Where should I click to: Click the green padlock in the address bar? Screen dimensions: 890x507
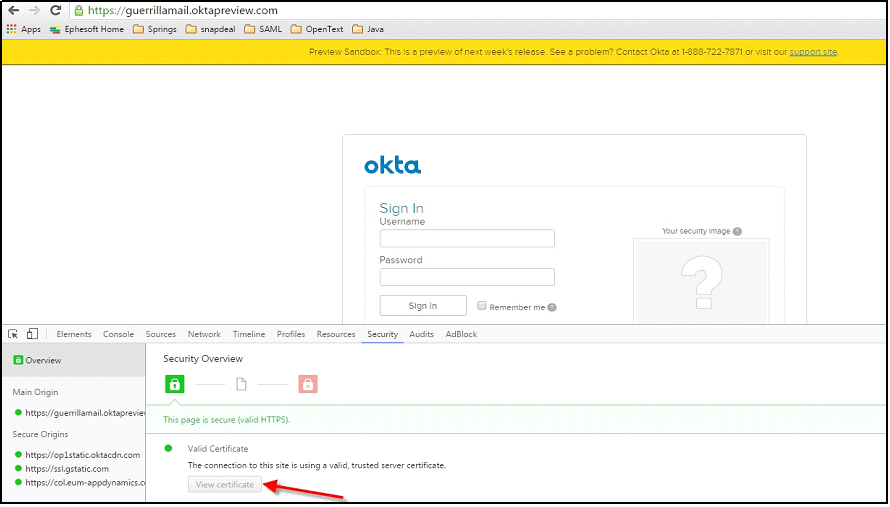79,10
